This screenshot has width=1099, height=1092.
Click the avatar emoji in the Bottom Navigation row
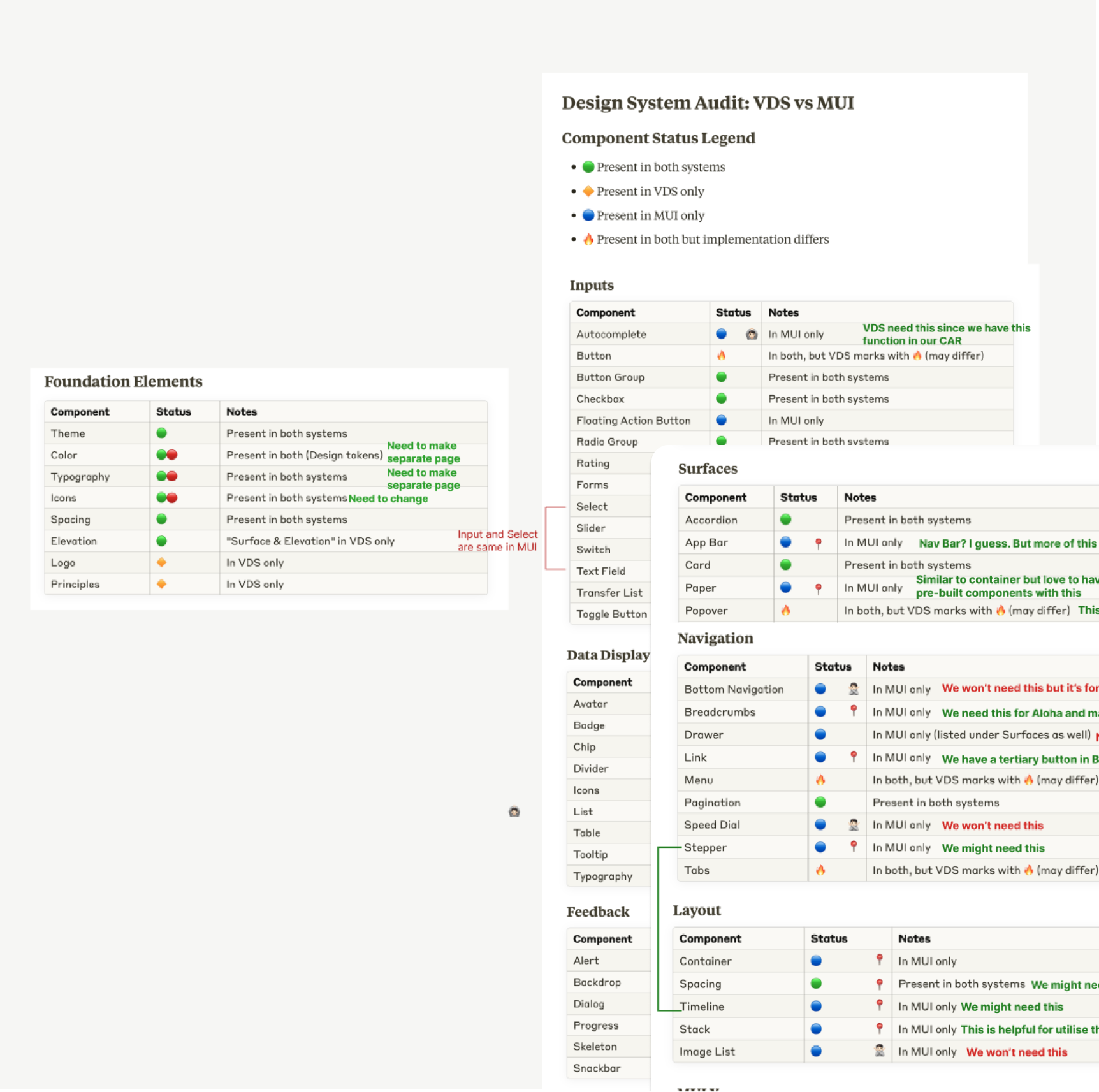tap(854, 689)
